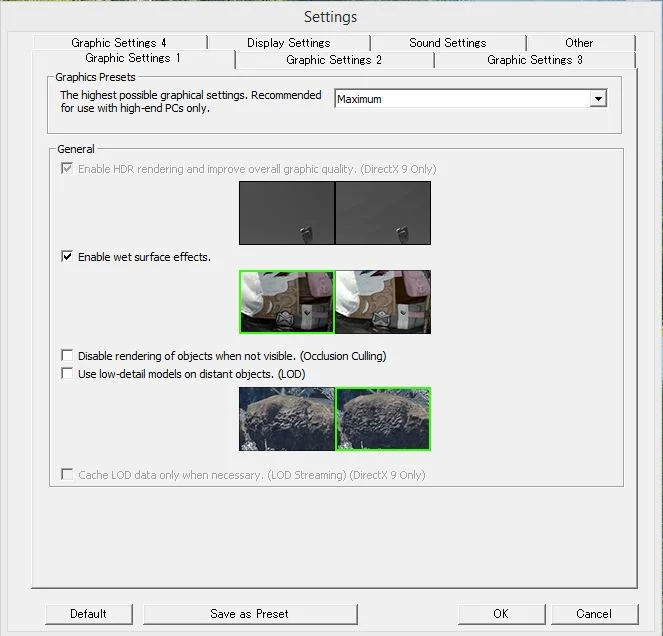Viewport: 663px width, 636px height.
Task: Switch to Graphic Settings 2 tab
Action: tap(334, 60)
